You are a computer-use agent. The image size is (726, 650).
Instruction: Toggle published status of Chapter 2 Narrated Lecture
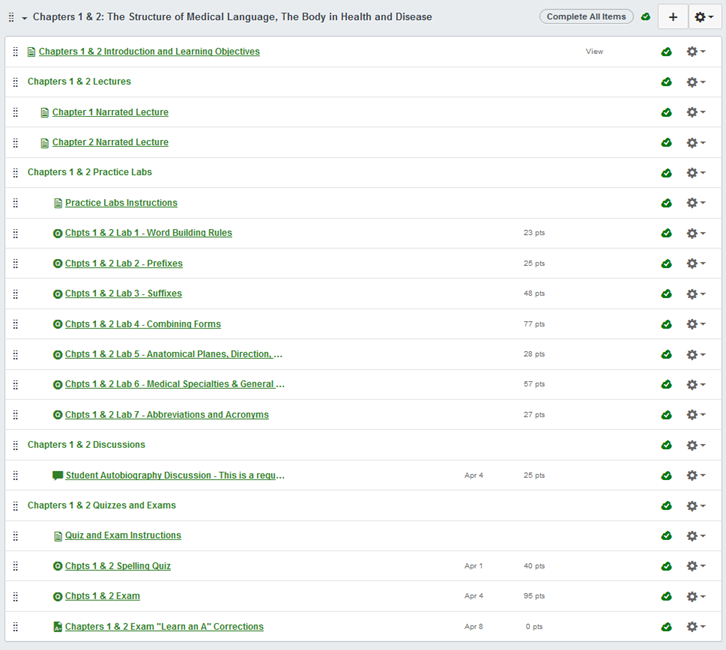(x=666, y=143)
